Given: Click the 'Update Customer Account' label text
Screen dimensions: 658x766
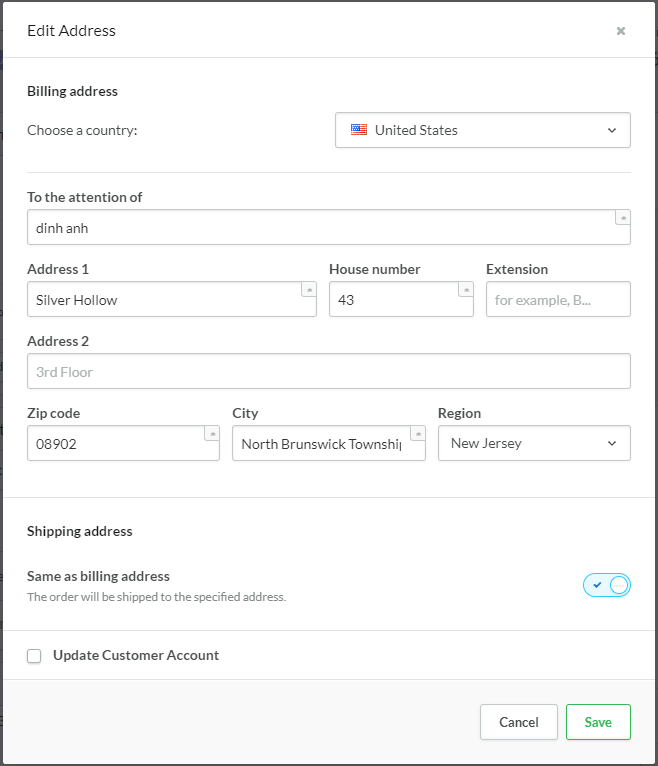Looking at the screenshot, I should (x=136, y=655).
